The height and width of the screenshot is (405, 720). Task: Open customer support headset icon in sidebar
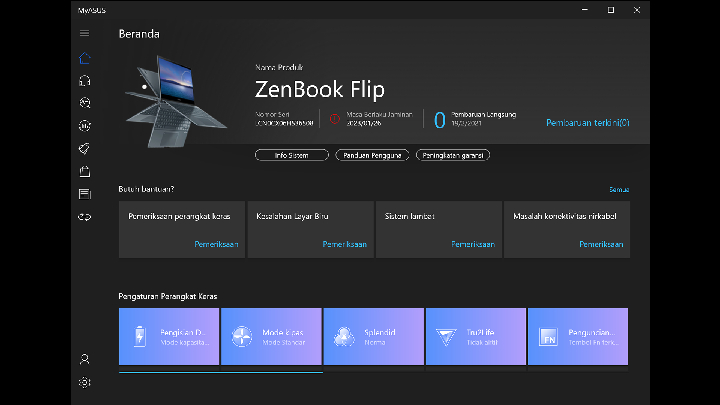coord(85,80)
